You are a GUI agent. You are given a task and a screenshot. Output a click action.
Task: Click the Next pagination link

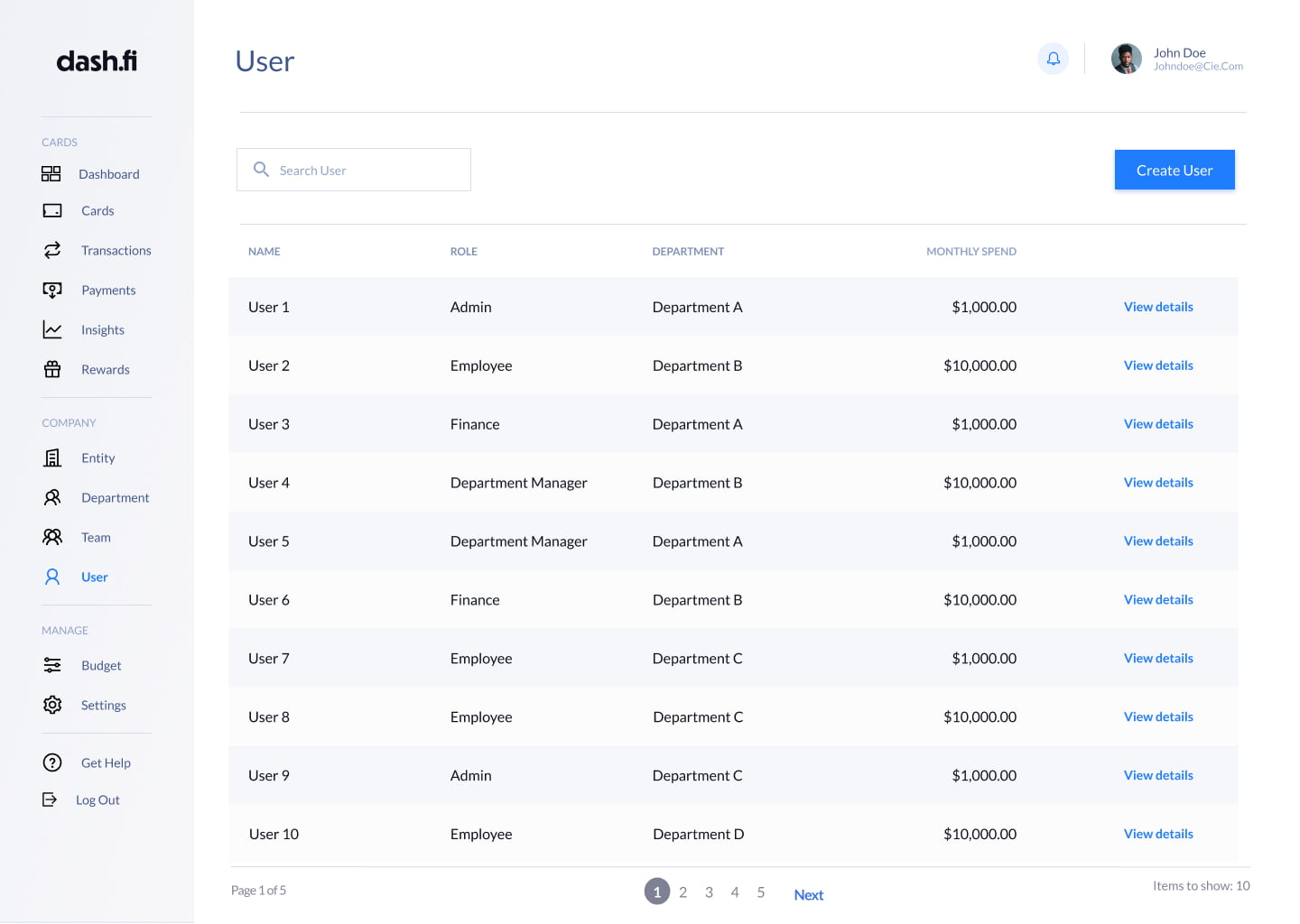tap(808, 895)
